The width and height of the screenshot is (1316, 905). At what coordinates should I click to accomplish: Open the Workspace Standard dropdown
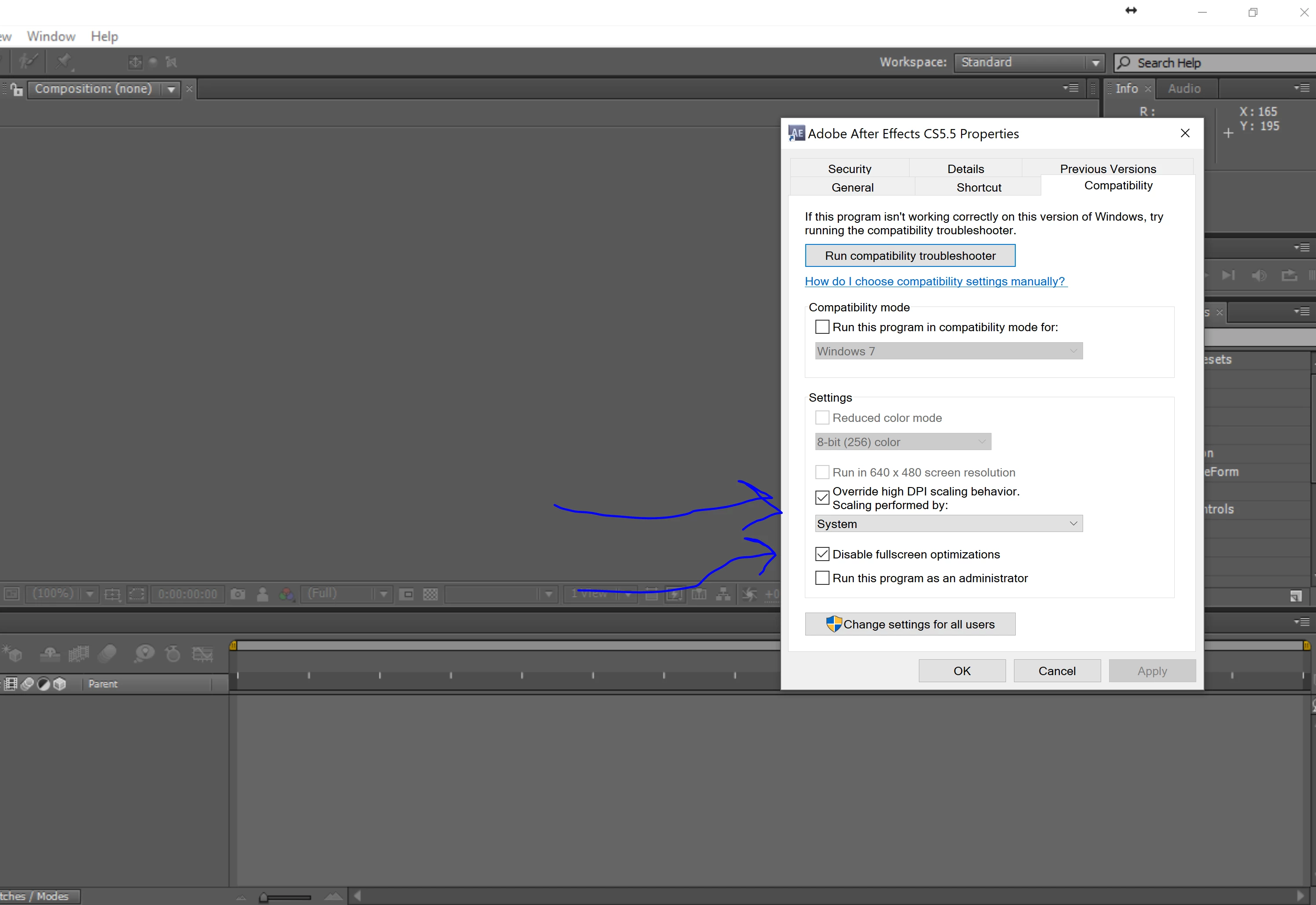(1095, 63)
